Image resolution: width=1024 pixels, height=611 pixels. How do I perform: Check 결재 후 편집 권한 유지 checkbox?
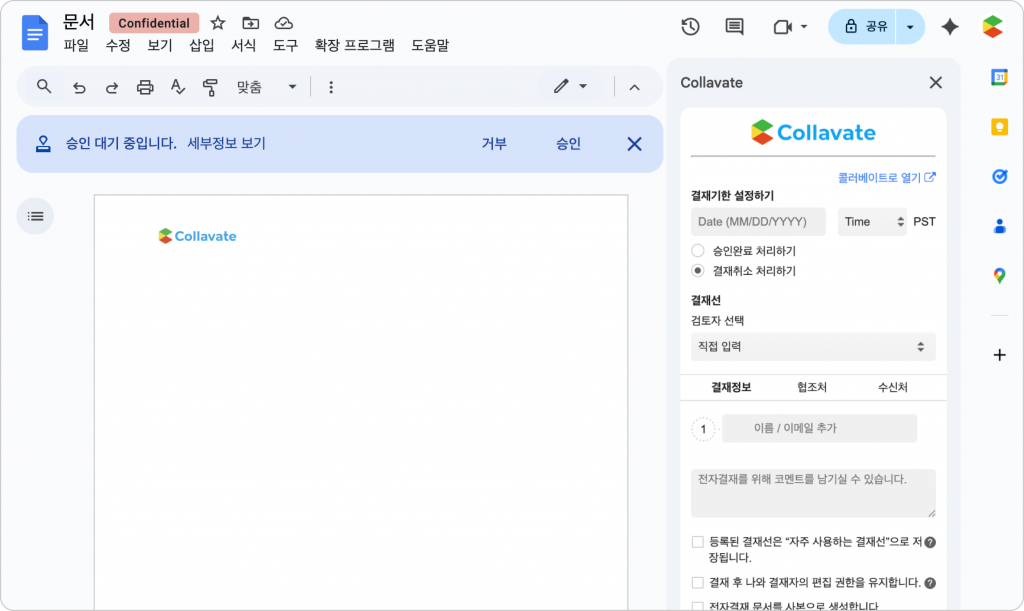coord(698,582)
